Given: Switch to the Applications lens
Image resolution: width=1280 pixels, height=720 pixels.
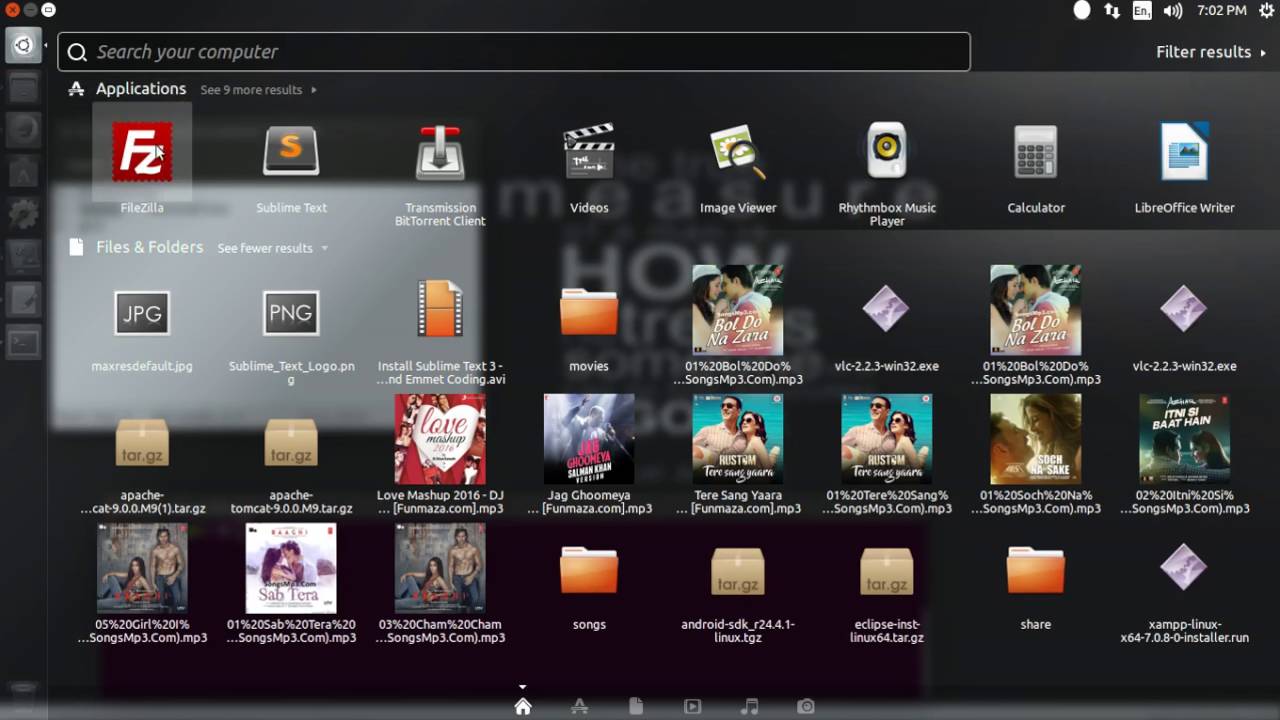Looking at the screenshot, I should [579, 707].
